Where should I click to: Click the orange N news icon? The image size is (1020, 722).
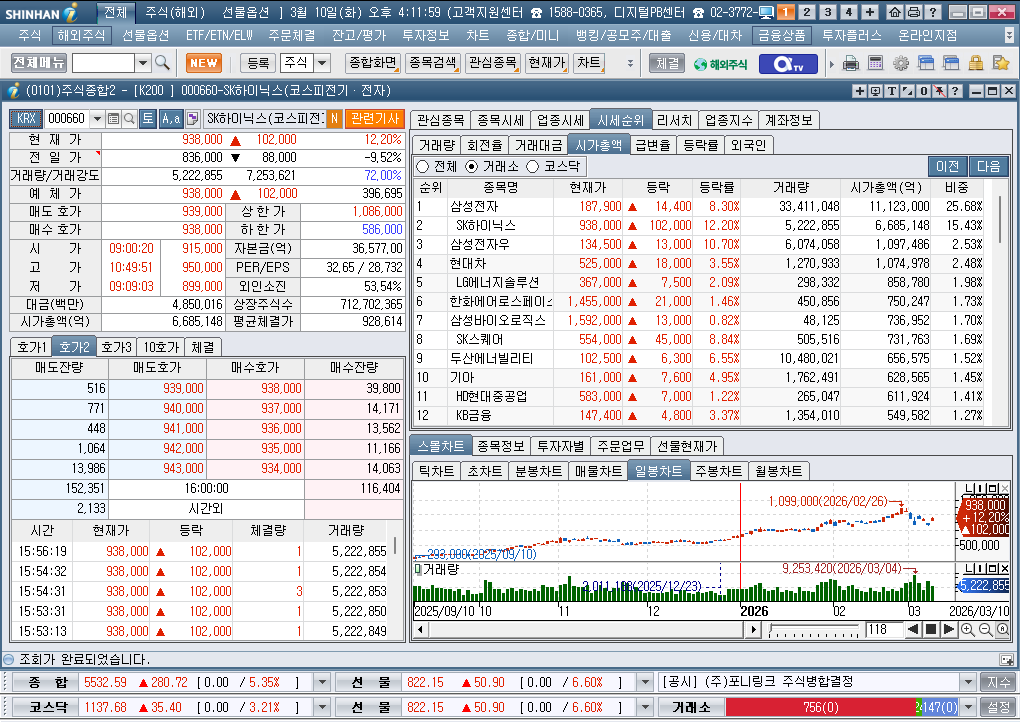coord(334,118)
